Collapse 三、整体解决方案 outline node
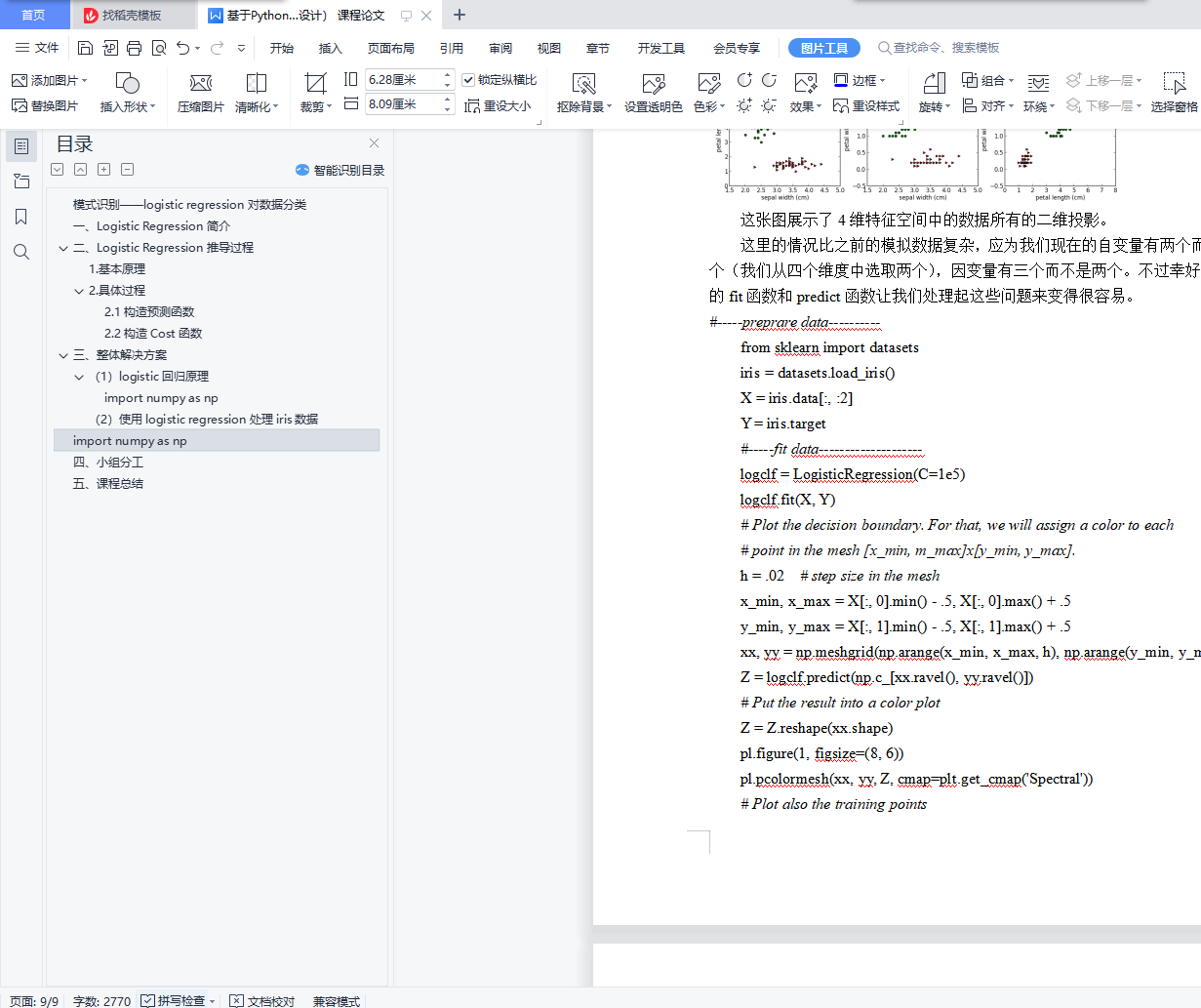 coord(63,355)
